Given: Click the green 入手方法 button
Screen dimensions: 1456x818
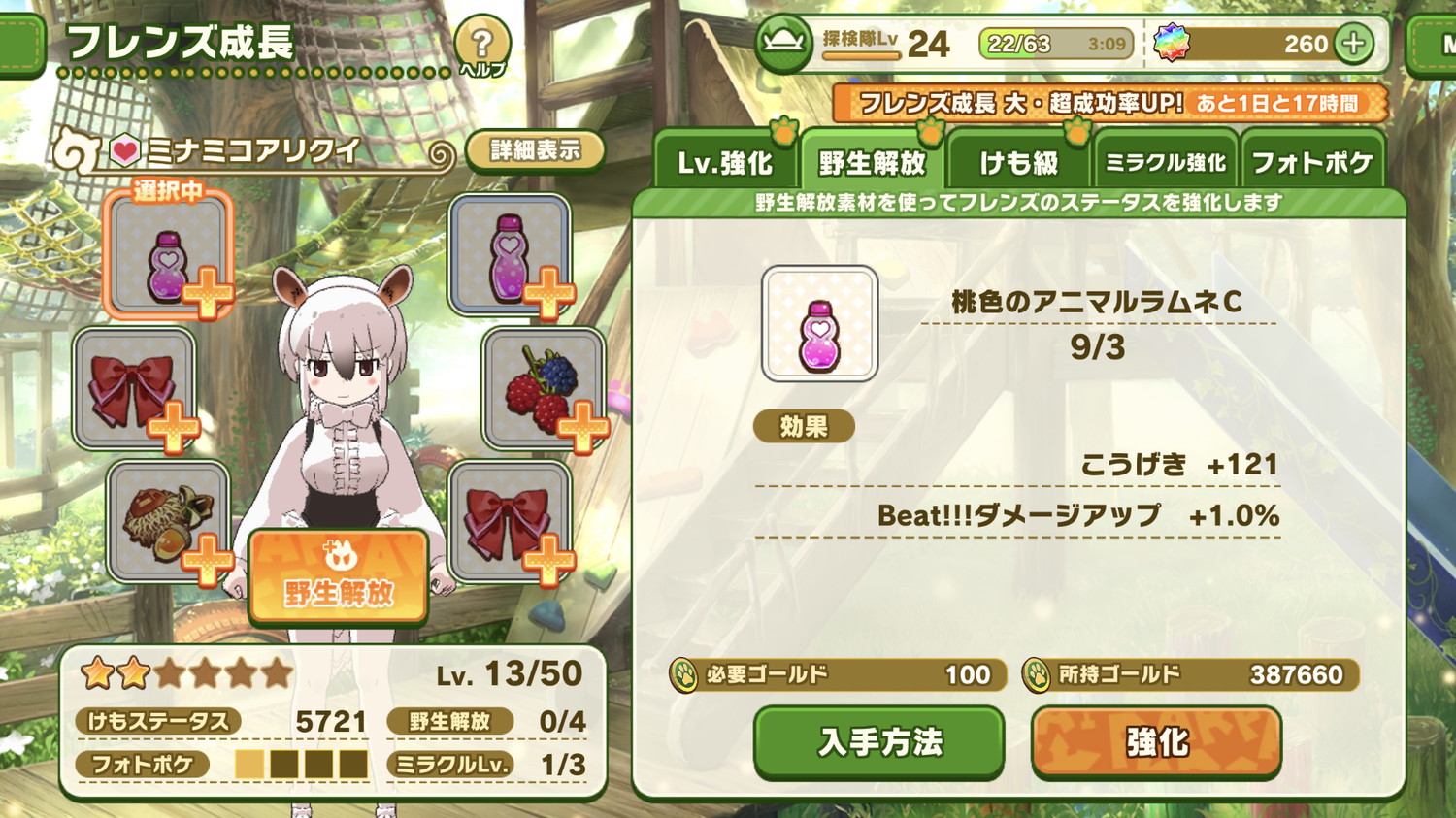Looking at the screenshot, I should click(879, 742).
